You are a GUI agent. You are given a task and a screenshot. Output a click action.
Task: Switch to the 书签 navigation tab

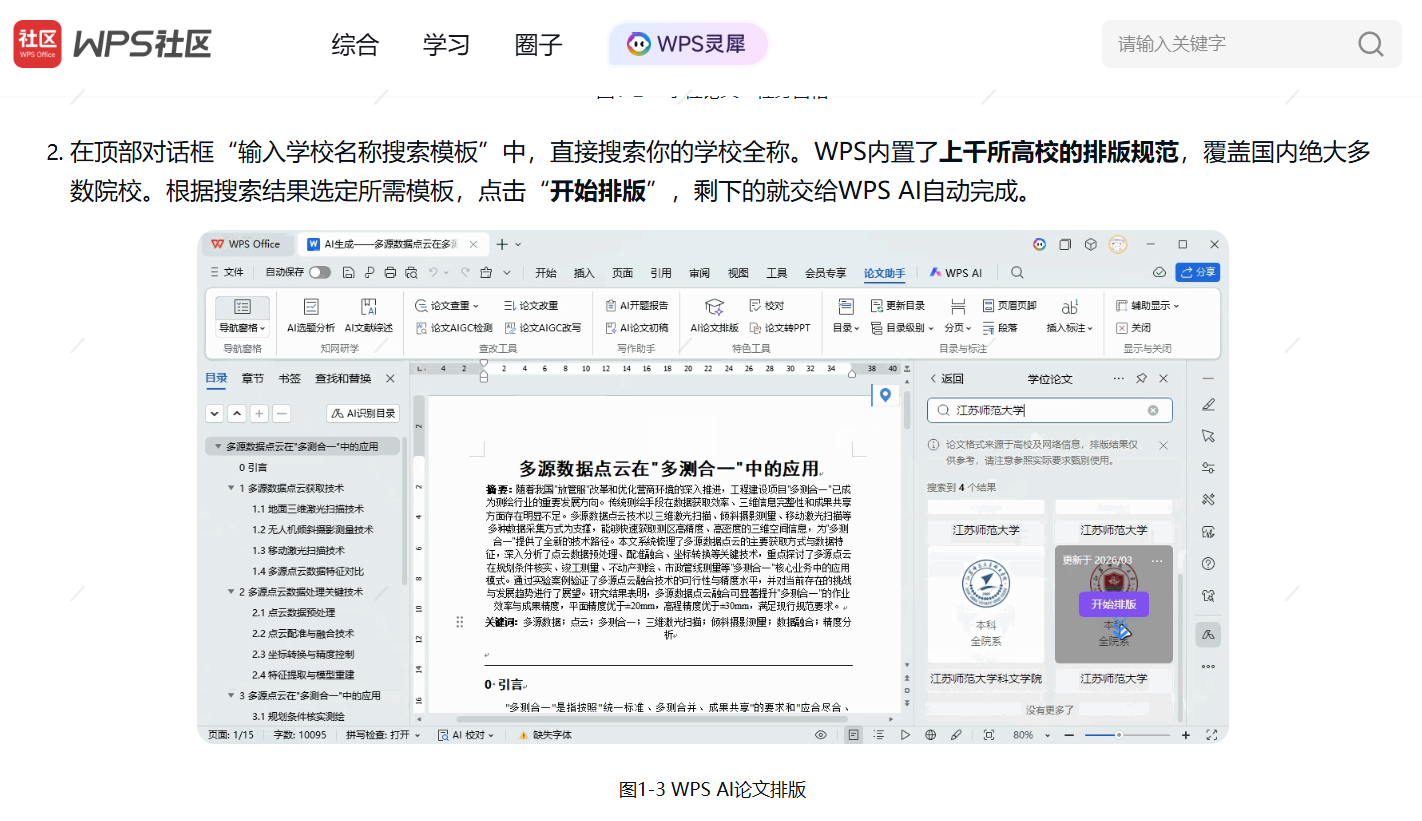(289, 378)
